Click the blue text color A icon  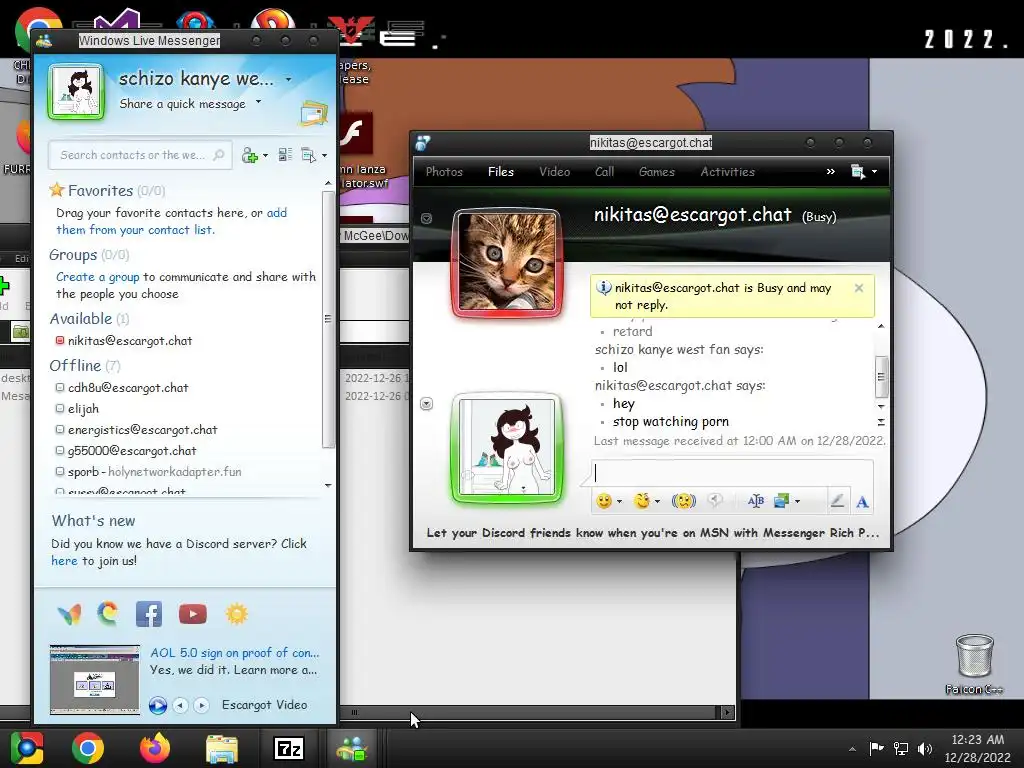pos(862,502)
